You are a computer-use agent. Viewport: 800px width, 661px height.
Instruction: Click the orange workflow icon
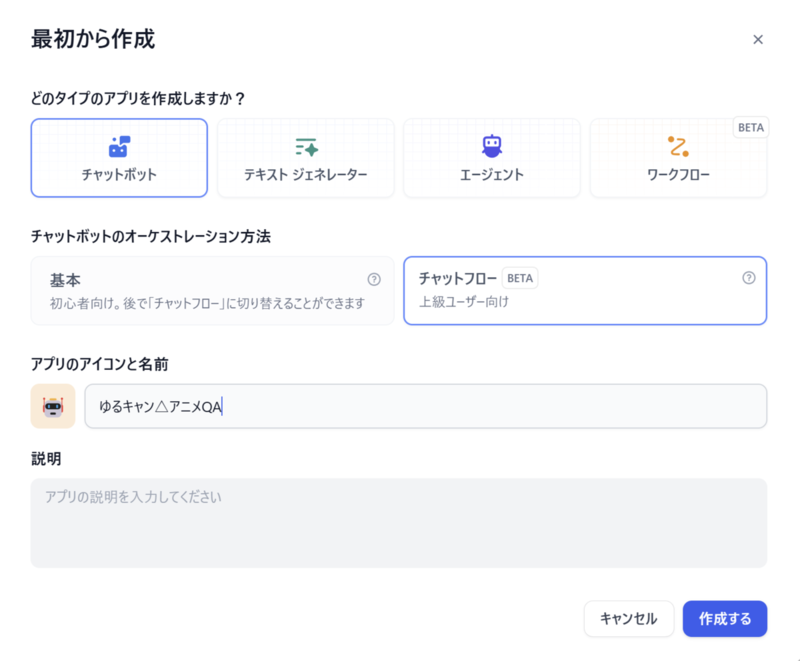(x=678, y=146)
